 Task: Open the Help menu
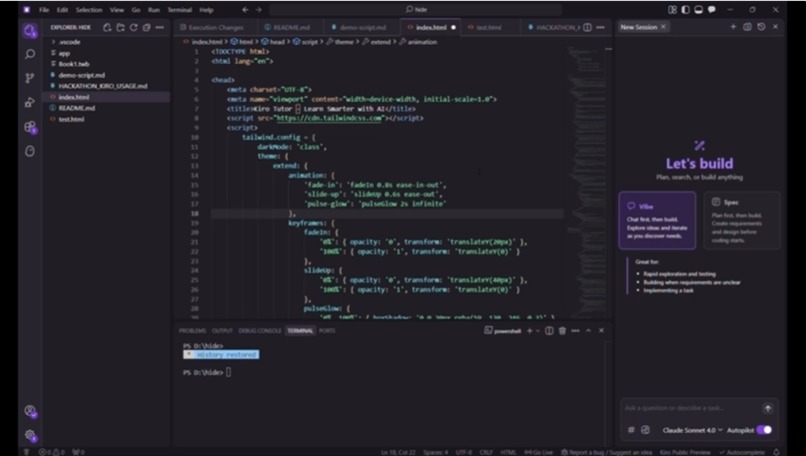[x=206, y=10]
